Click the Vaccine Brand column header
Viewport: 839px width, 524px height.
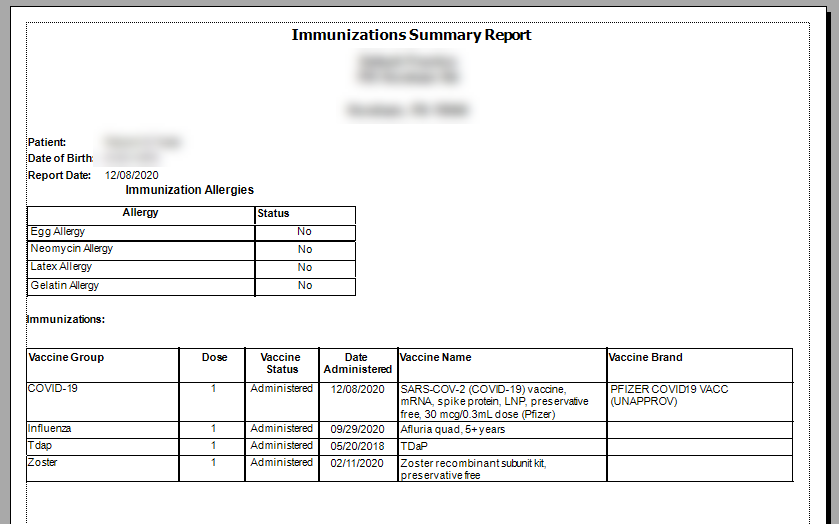(645, 357)
